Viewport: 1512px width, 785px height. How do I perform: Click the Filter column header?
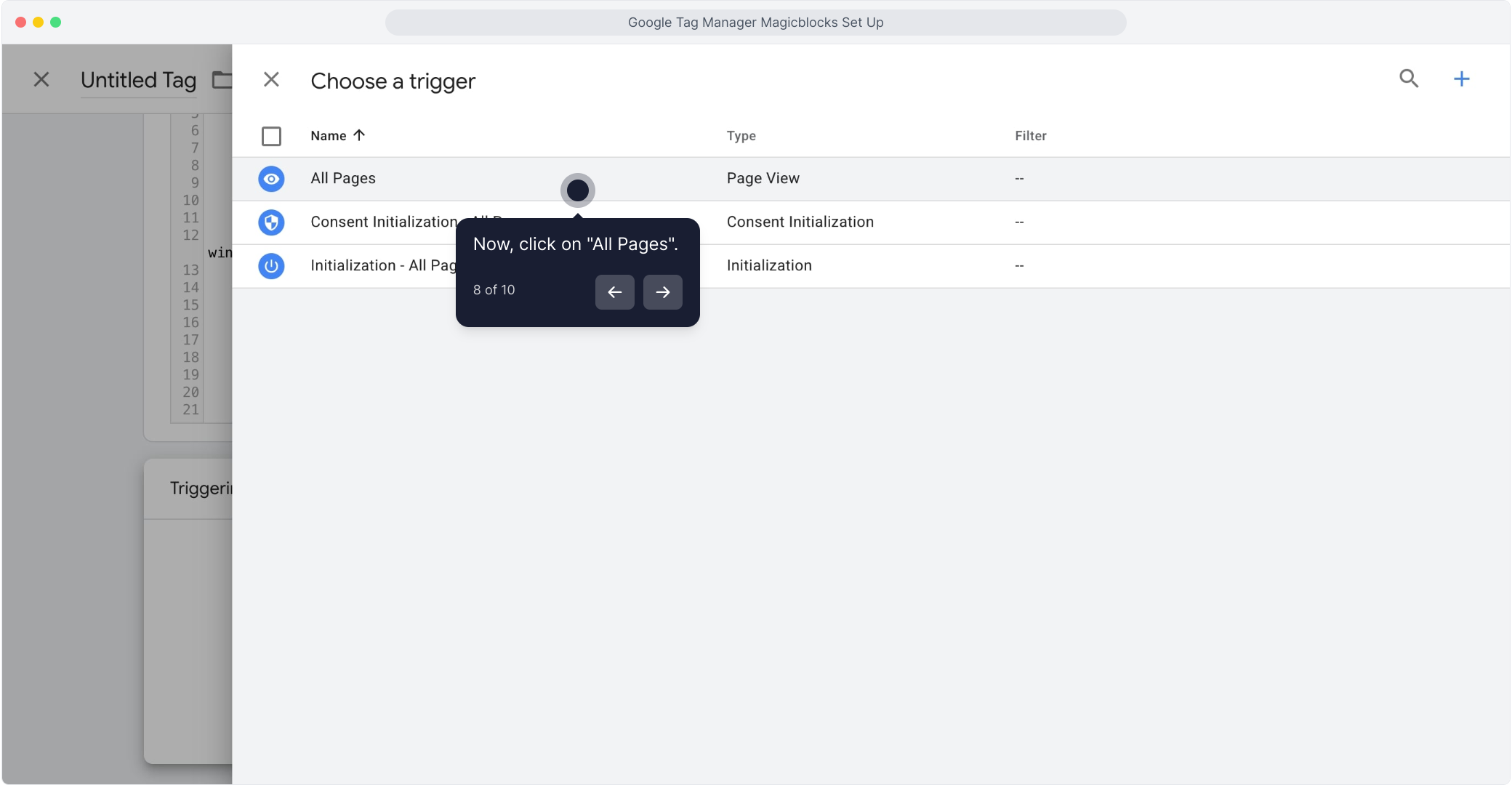tap(1030, 136)
